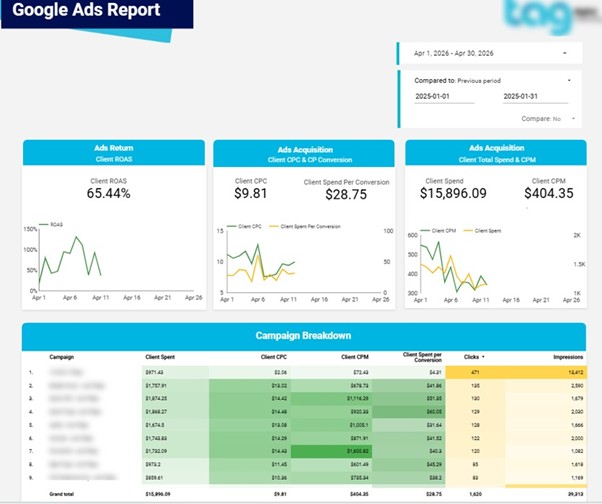Screen dimensions: 602x504
Task: Select $15,896.09 in the Grand total row
Action: point(157,494)
